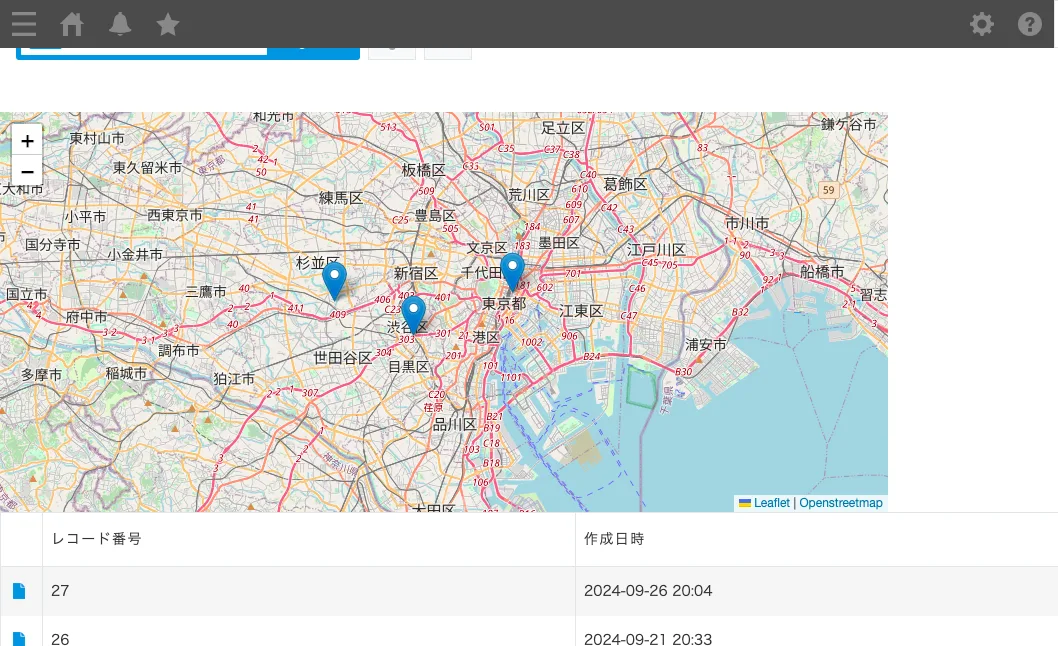Zoom out on the map
Viewport: 1058px width, 646px height.
(x=27, y=171)
